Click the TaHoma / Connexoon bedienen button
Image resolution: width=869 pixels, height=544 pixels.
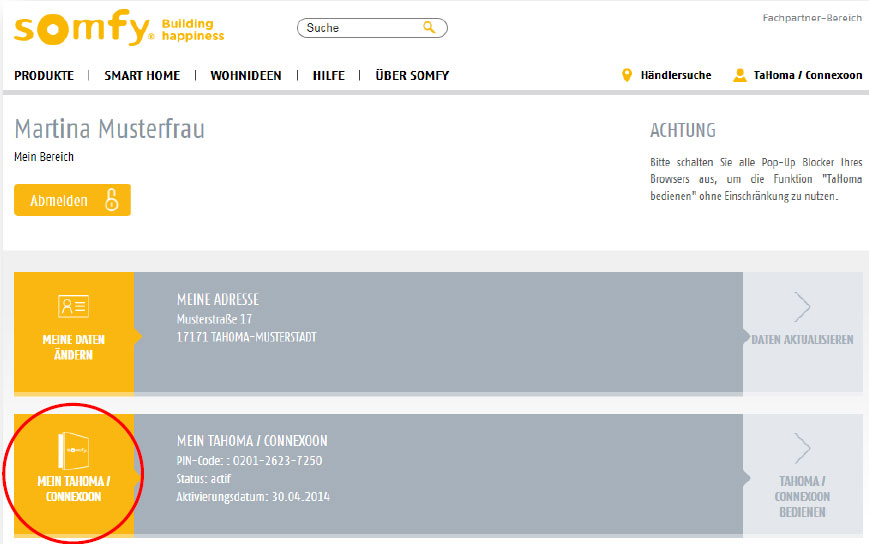coord(802,474)
